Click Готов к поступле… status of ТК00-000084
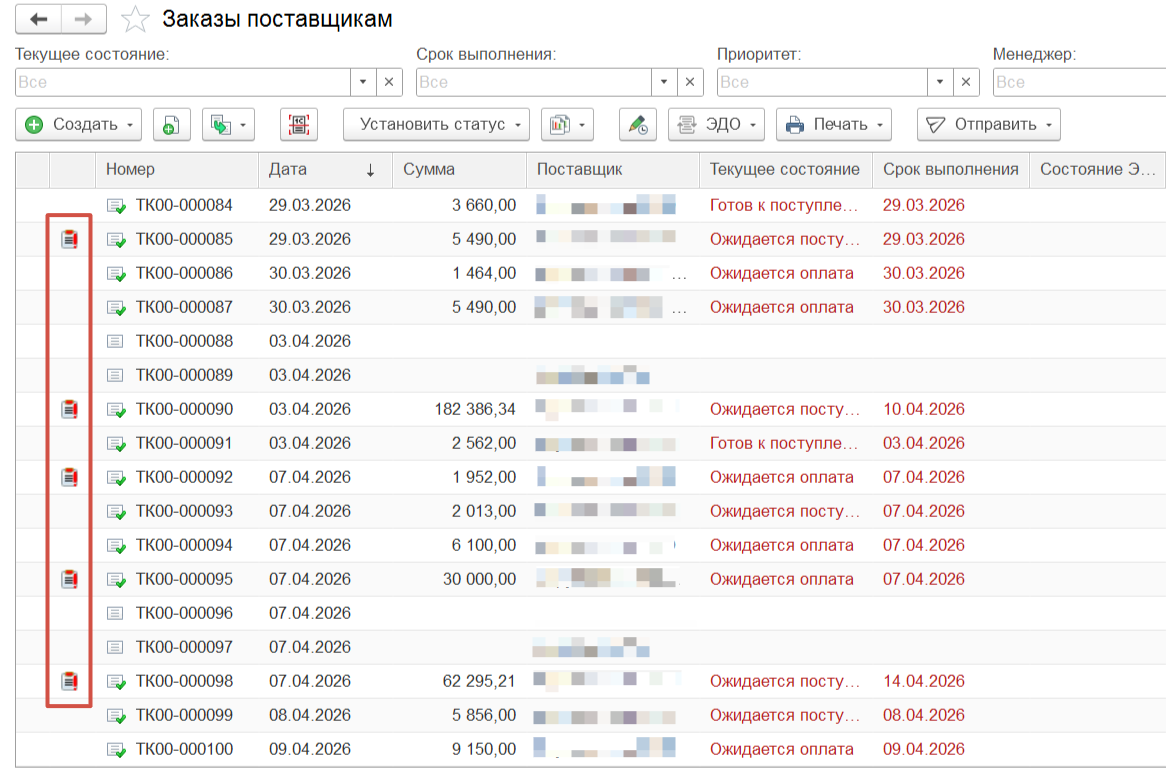The width and height of the screenshot is (1166, 771). tap(784, 205)
